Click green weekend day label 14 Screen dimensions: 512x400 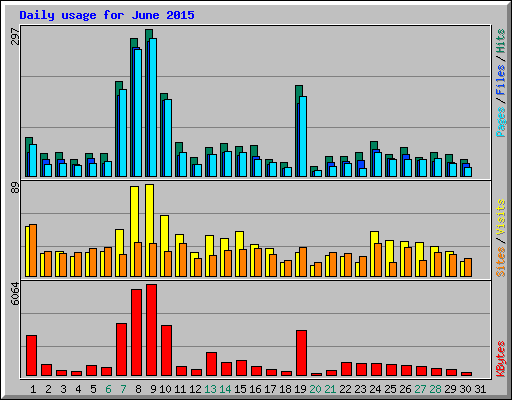point(225,389)
